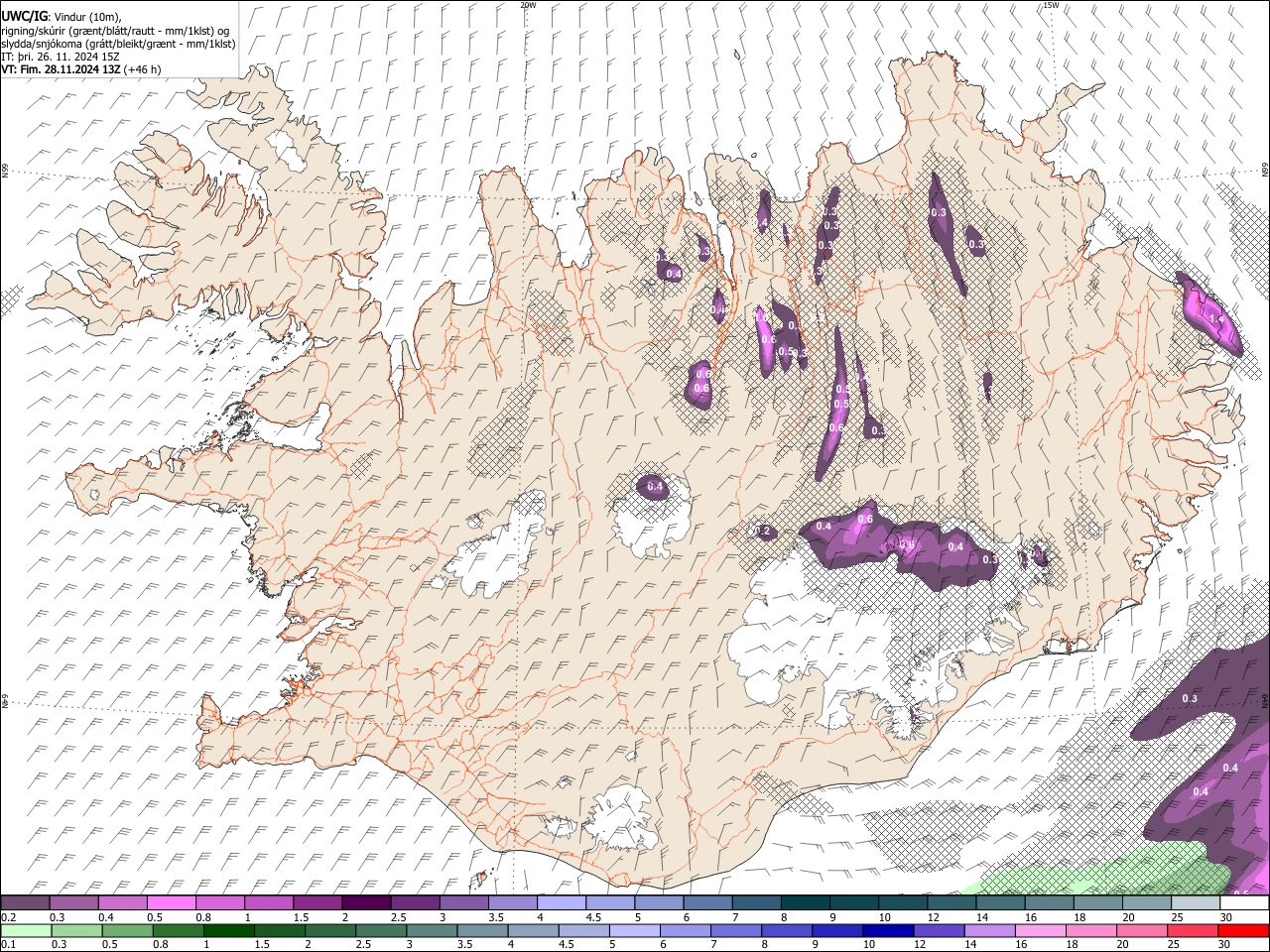Screen dimensions: 1270x952
Task: Select the white snow legend swatch after 30
Action: (1244, 903)
